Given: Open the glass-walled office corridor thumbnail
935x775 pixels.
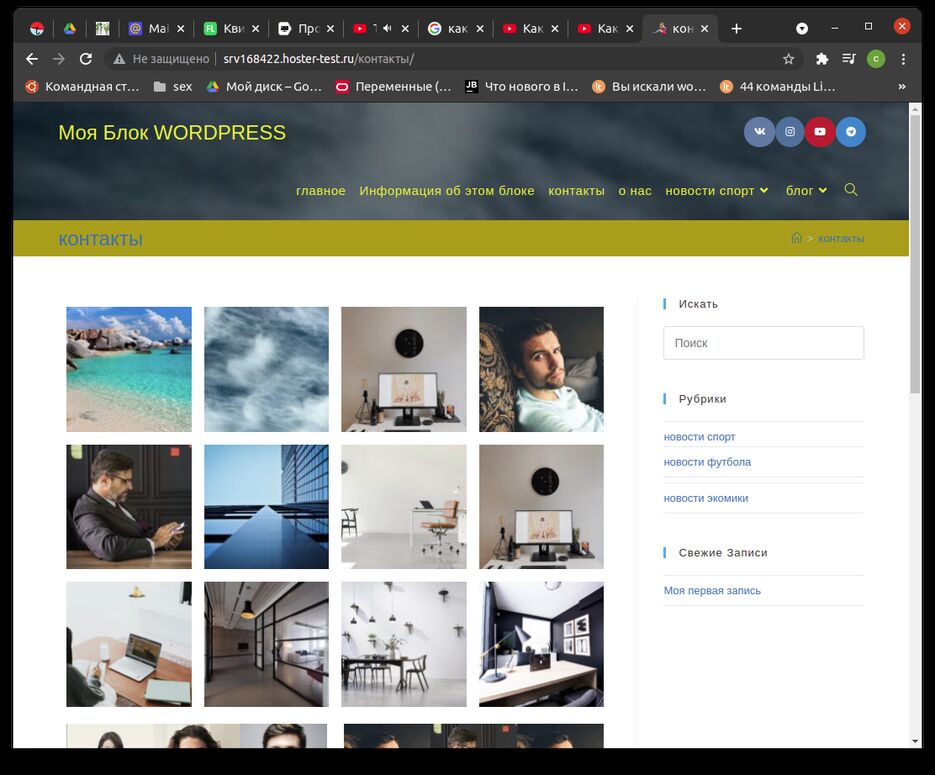Looking at the screenshot, I should coord(266,644).
